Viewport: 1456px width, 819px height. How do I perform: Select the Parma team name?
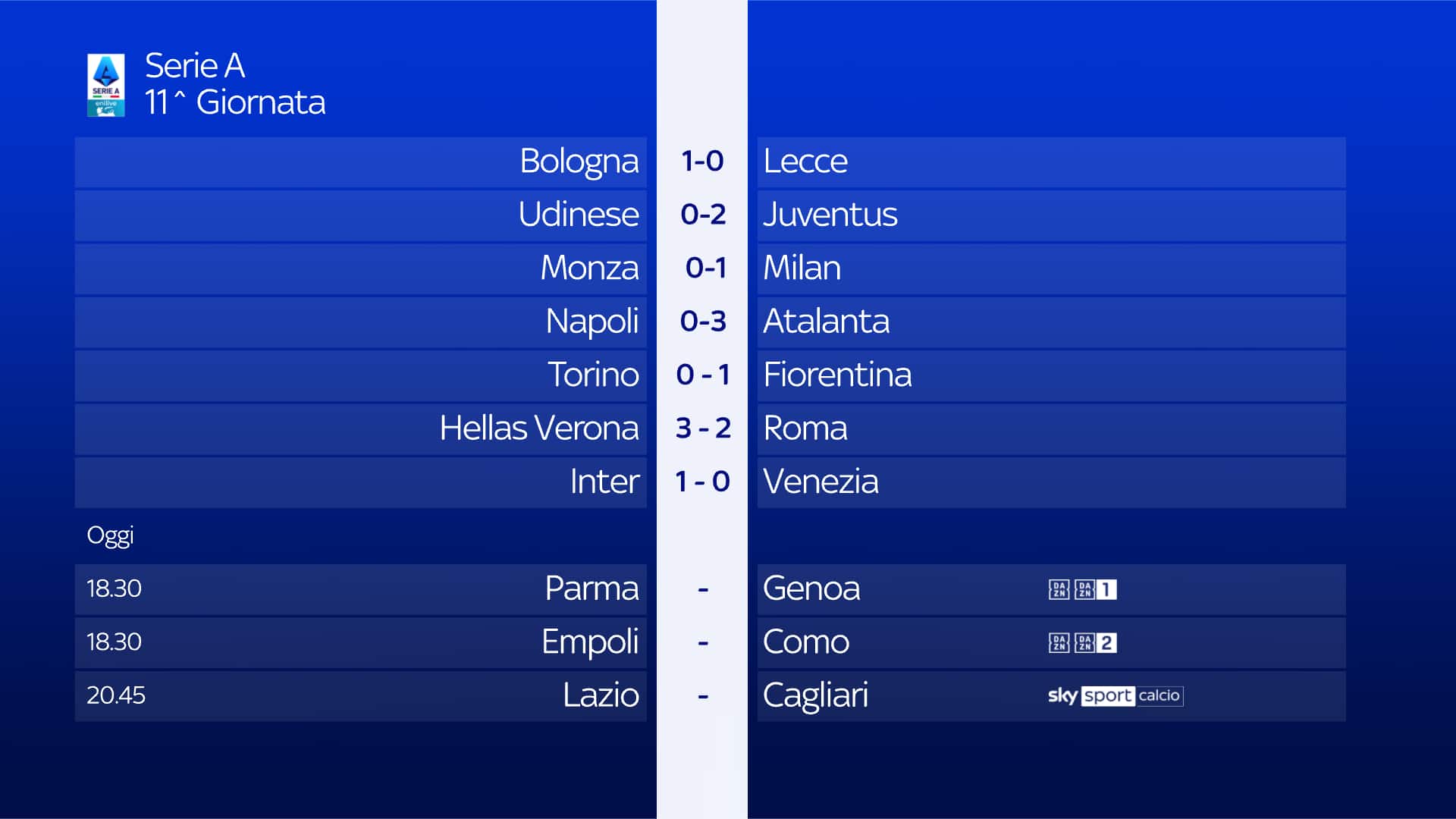[591, 588]
